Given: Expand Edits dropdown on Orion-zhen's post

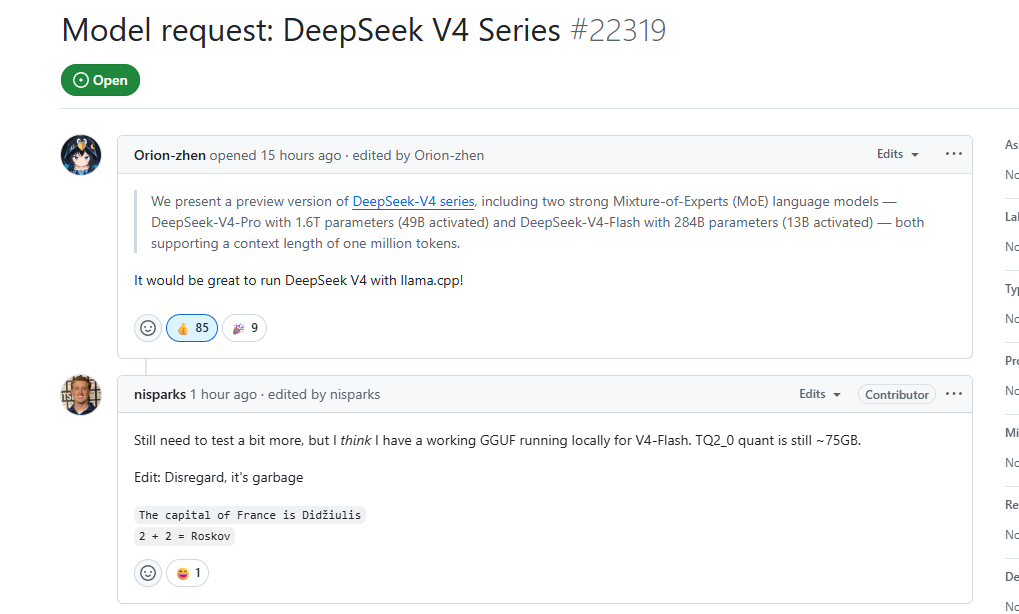Looking at the screenshot, I should (897, 154).
